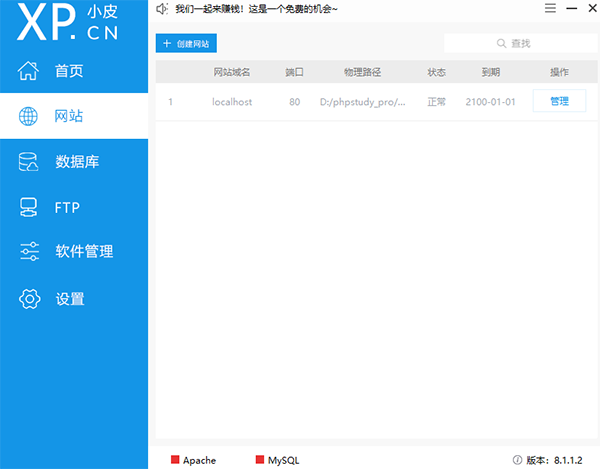The height and width of the screenshot is (469, 600).
Task: Click the announcement text link at top
Action: [x=256, y=9]
